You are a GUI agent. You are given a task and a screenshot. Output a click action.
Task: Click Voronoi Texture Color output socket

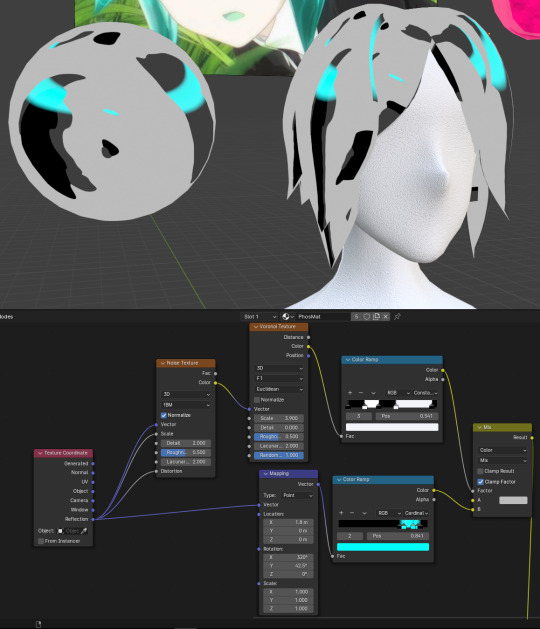(x=308, y=346)
